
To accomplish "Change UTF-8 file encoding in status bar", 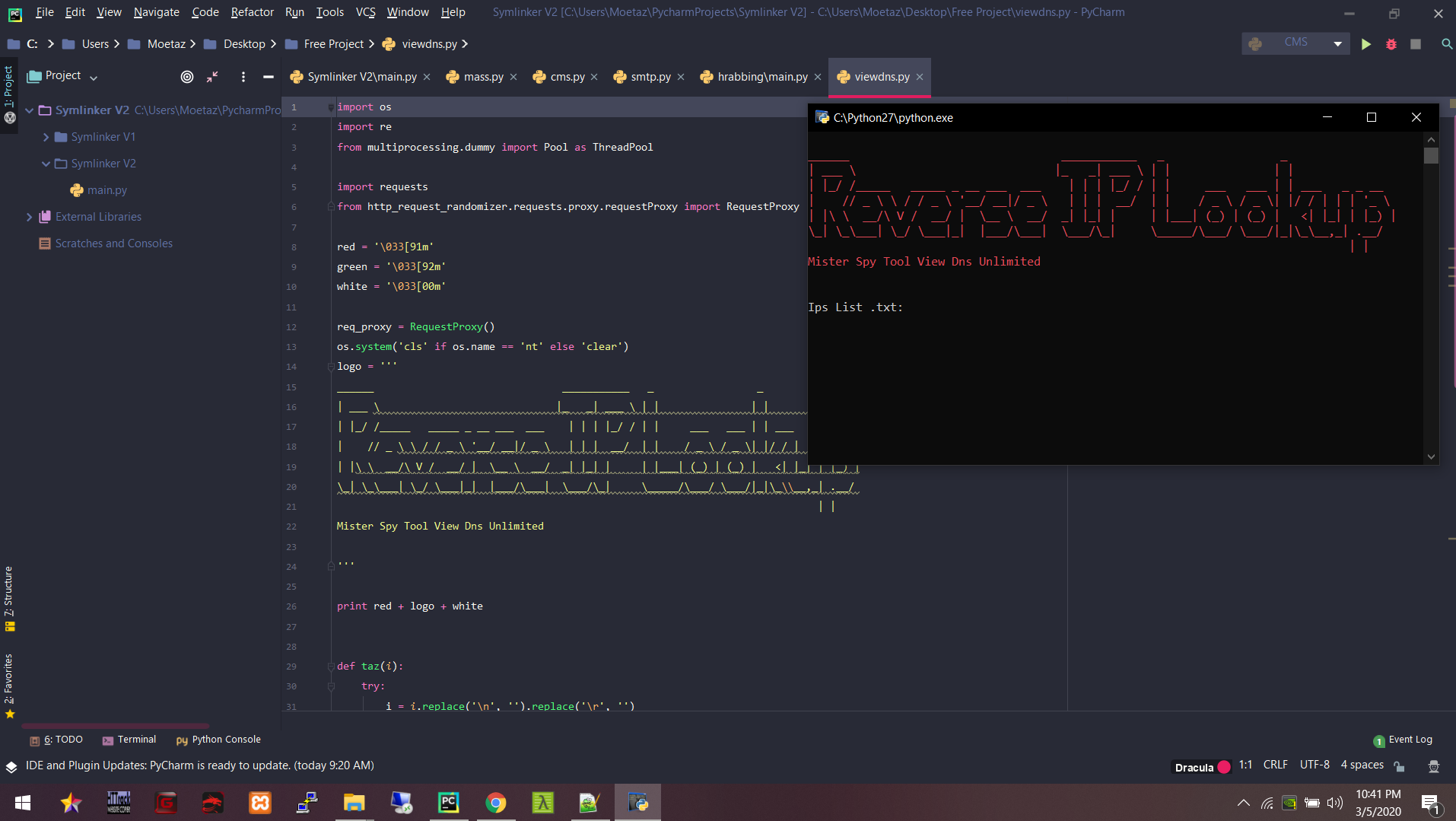I will (x=1315, y=765).
